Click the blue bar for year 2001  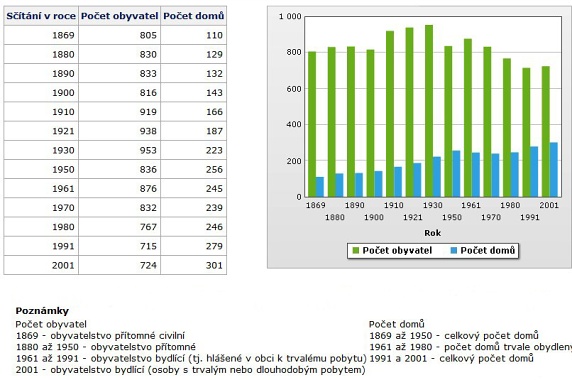554,170
